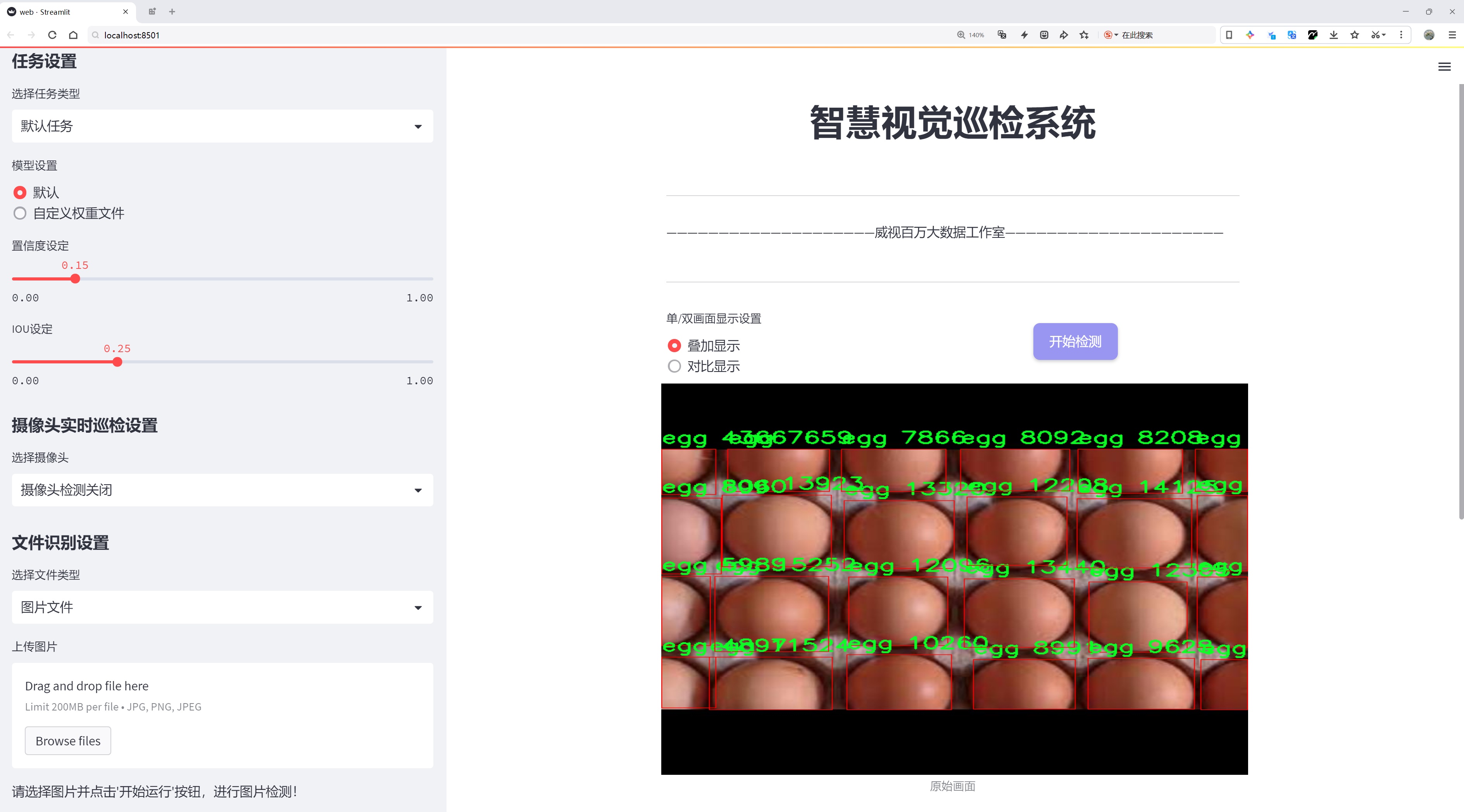This screenshot has width=1464, height=812.
Task: Click the forward navigation arrow
Action: pos(31,35)
